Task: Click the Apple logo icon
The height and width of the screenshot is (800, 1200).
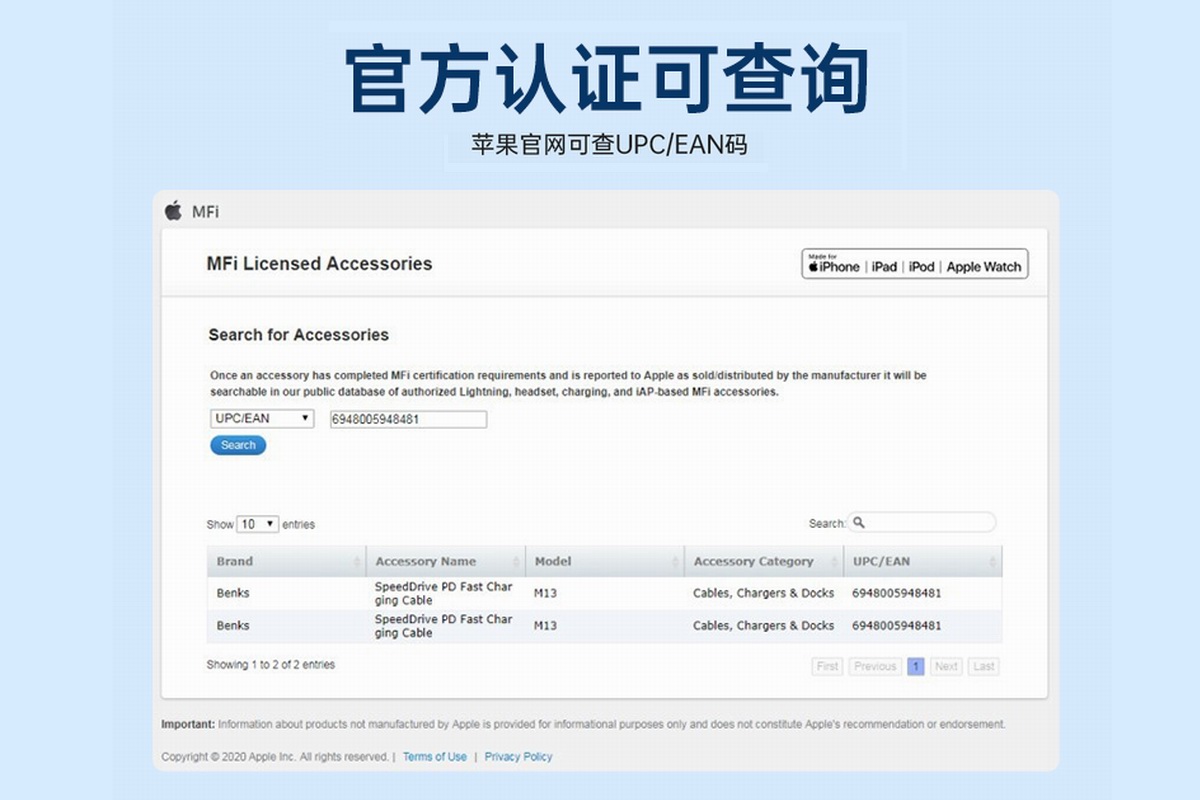Action: click(x=174, y=210)
